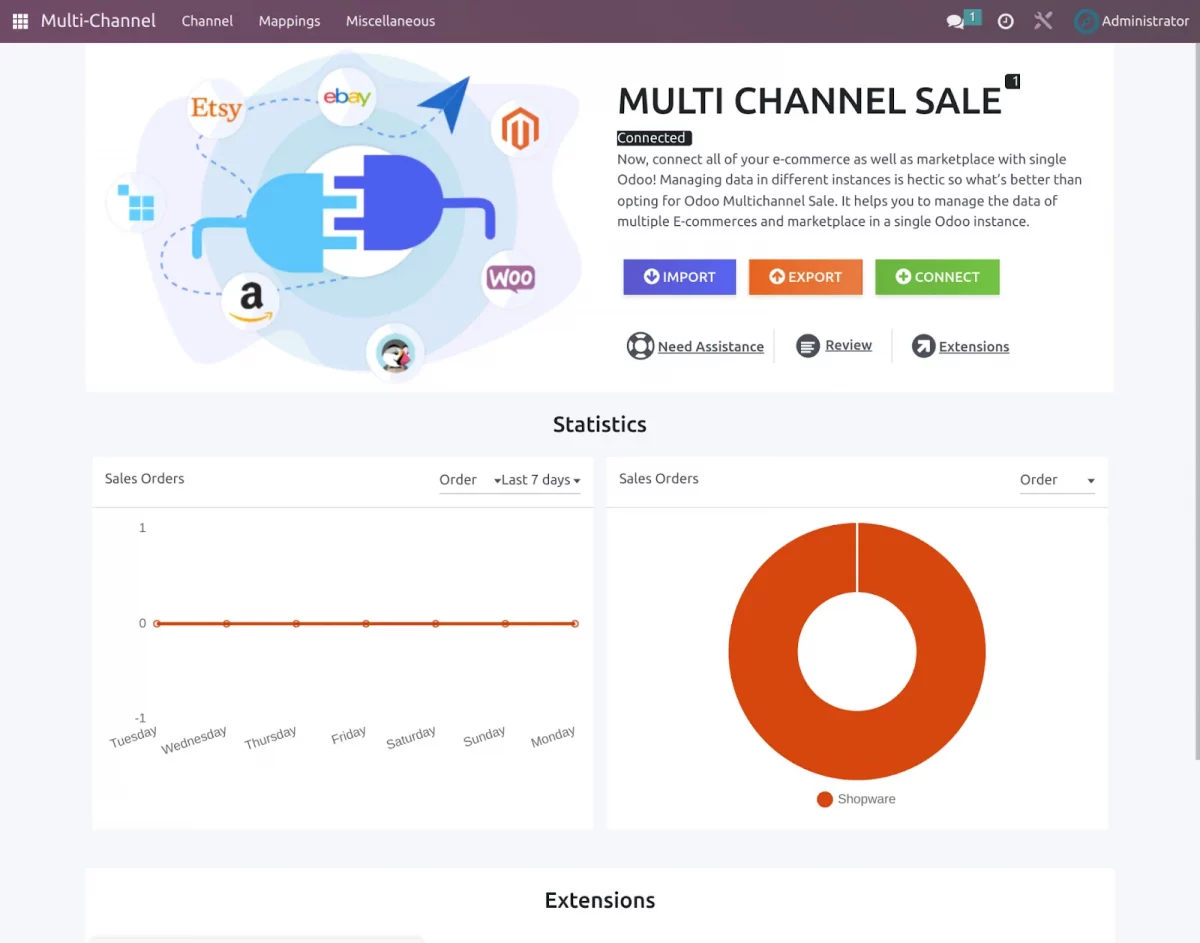Viewport: 1200px width, 943px height.
Task: Open the Review link
Action: 848,345
